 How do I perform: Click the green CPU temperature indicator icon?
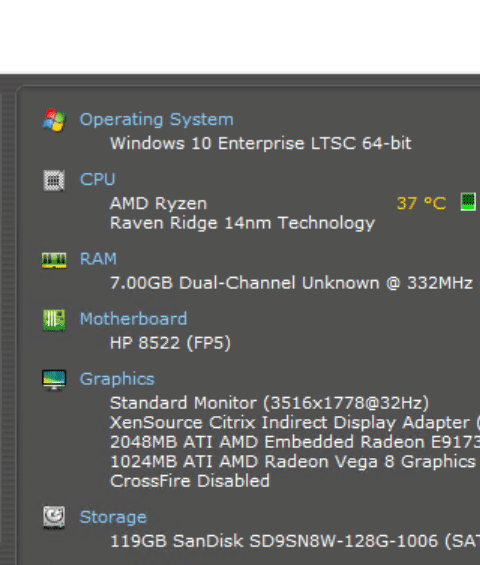[468, 202]
